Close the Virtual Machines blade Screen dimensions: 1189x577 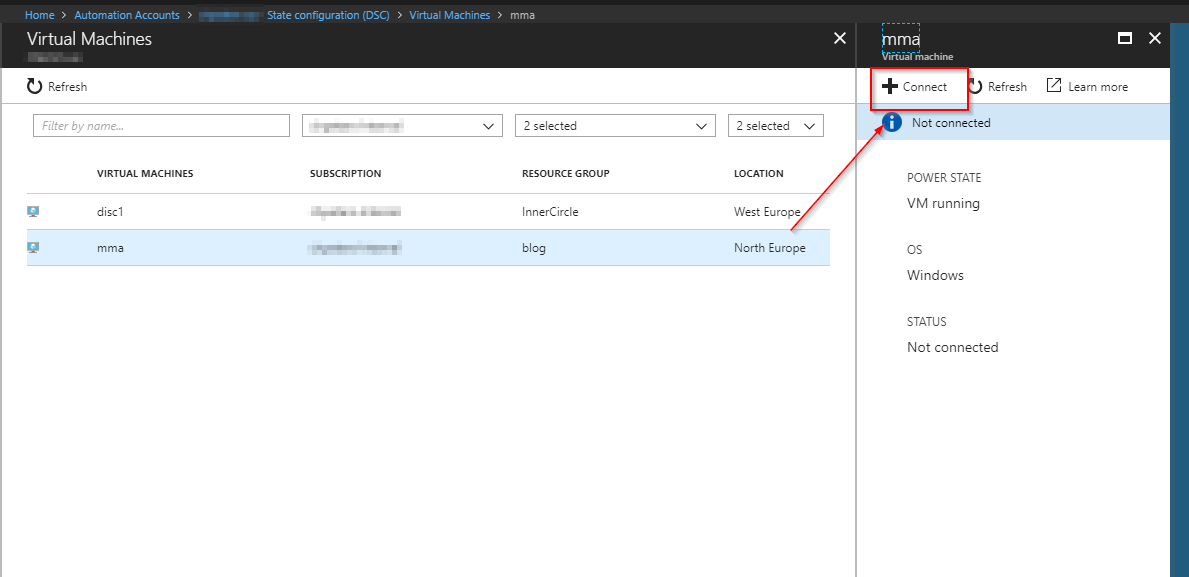pyautogui.click(x=840, y=39)
